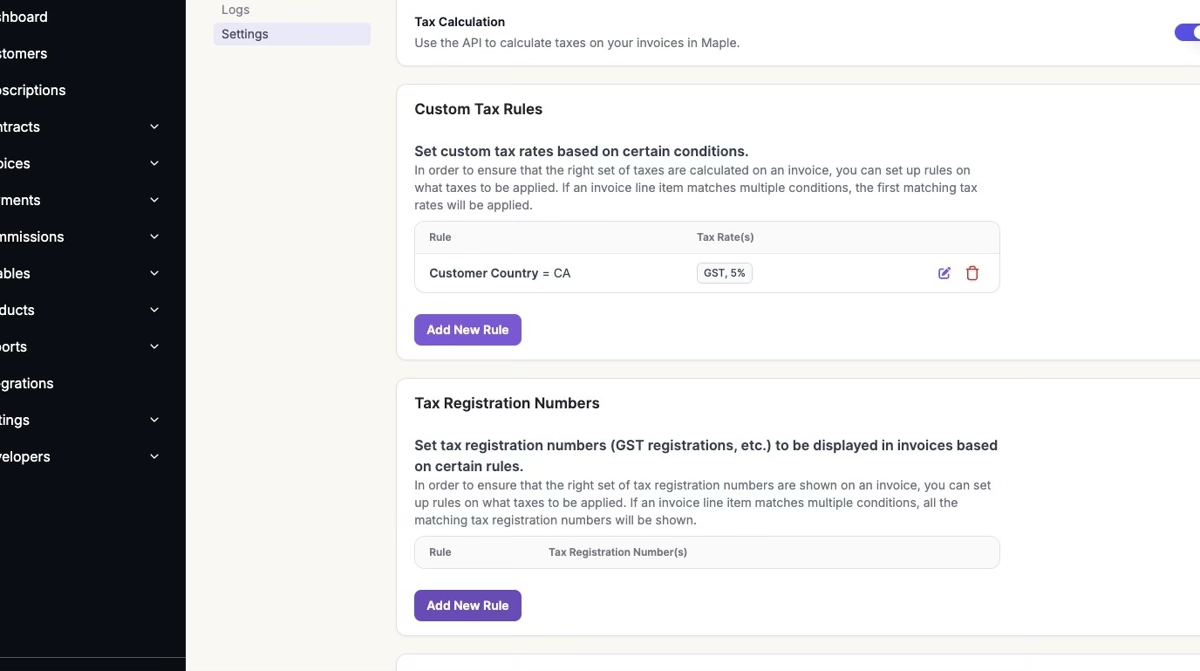This screenshot has width=1200, height=671.
Task: Expand the Settings sidebar chevron
Action: [x=154, y=420]
